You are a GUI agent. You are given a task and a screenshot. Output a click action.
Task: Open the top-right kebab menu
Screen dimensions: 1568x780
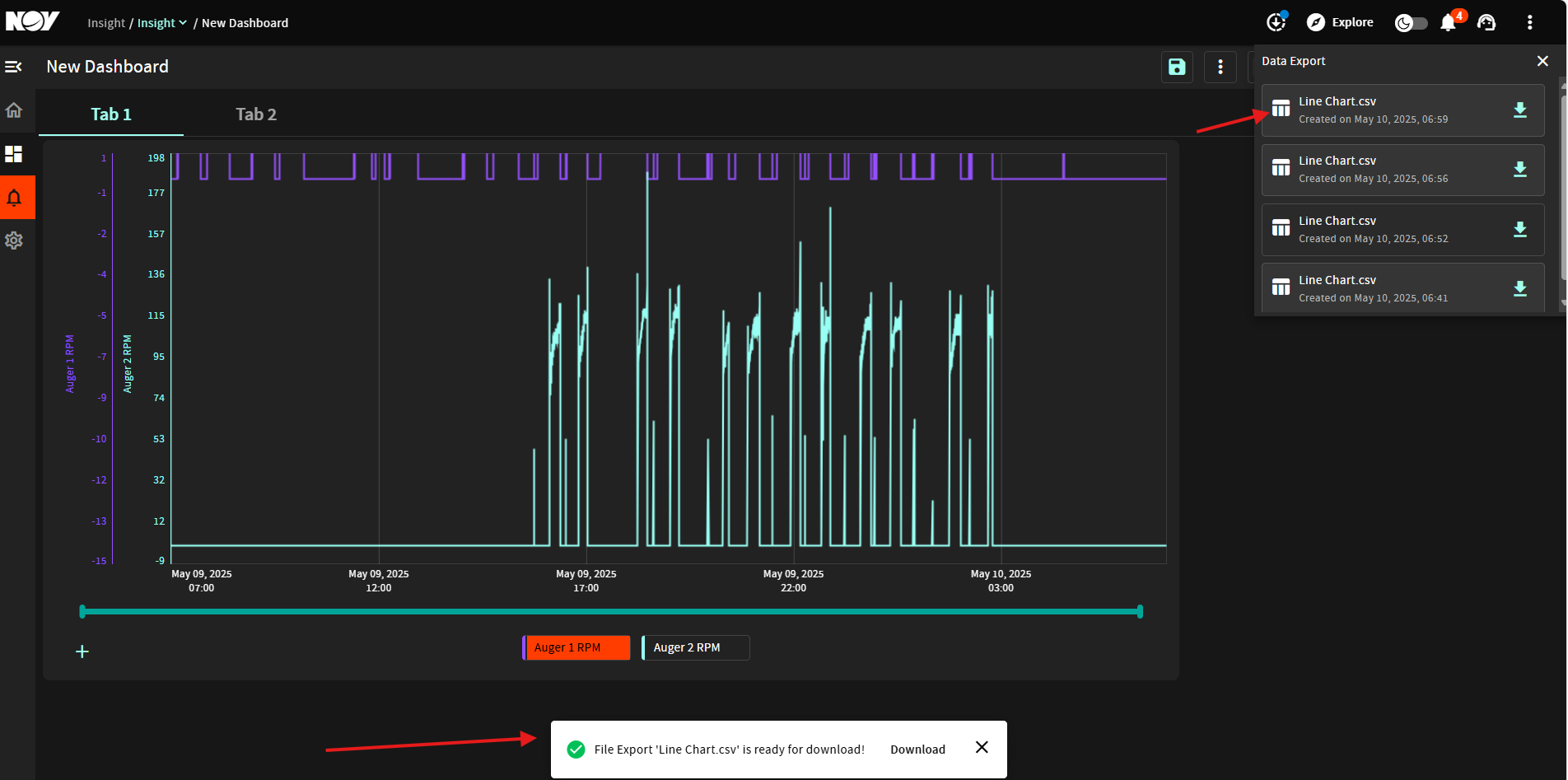[1529, 22]
